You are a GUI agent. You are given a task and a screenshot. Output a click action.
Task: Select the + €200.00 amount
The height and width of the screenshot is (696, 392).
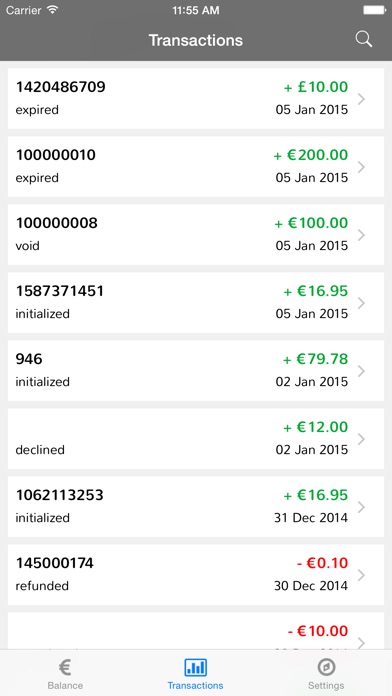pyautogui.click(x=311, y=155)
